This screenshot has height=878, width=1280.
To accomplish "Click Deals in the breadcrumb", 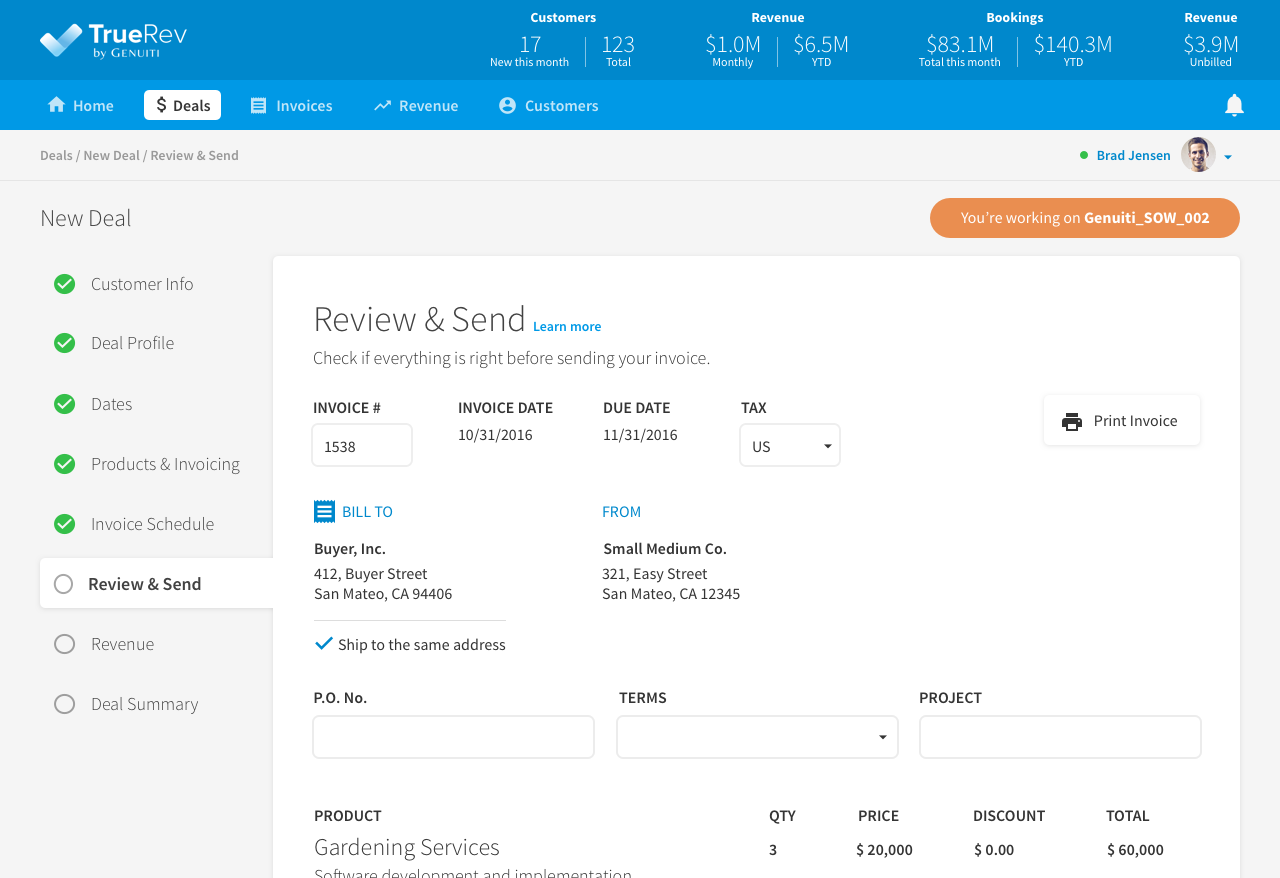I will tap(56, 155).
